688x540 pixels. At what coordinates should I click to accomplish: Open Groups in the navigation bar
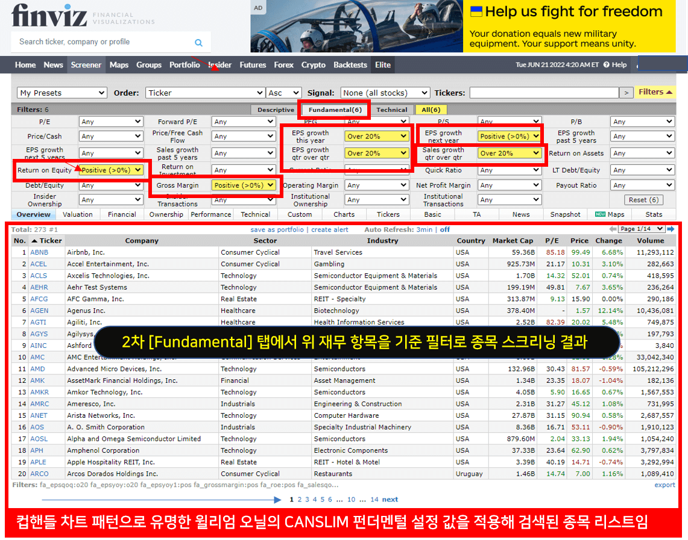pos(149,65)
